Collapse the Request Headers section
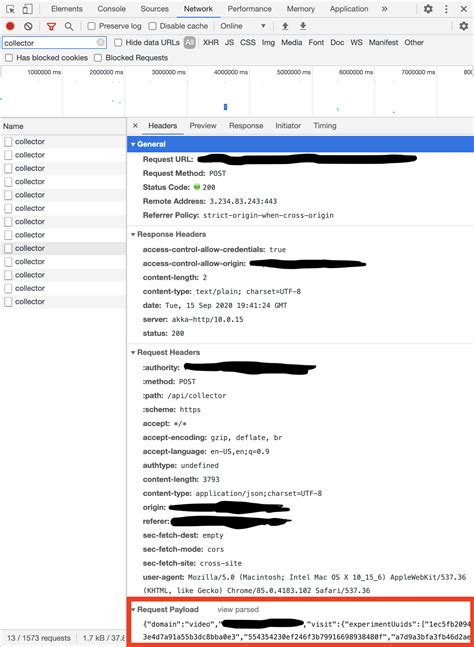 coord(133,352)
